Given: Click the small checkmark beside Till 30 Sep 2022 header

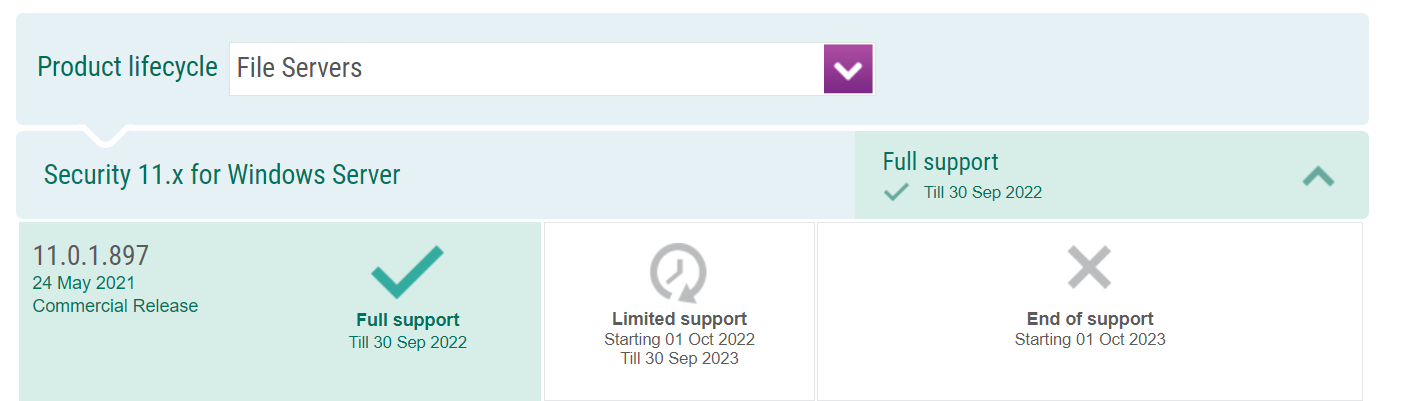Looking at the screenshot, I should point(897,192).
